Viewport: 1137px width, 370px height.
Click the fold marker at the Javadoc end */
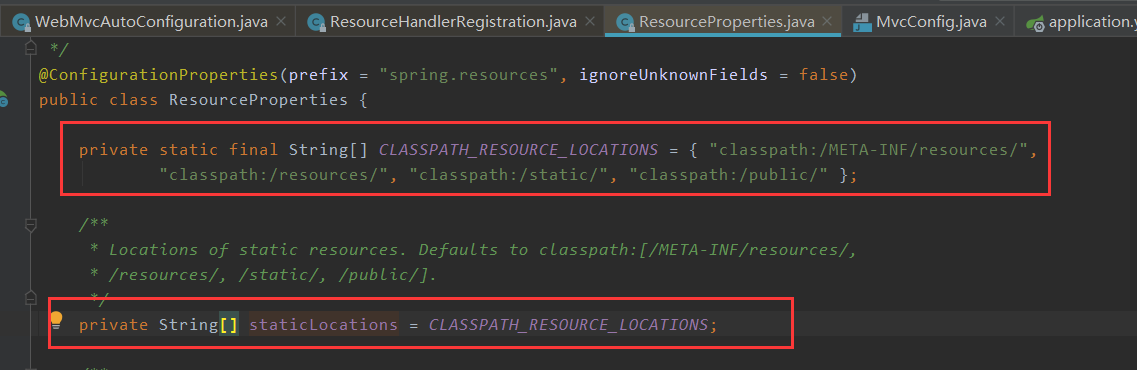[x=30, y=297]
